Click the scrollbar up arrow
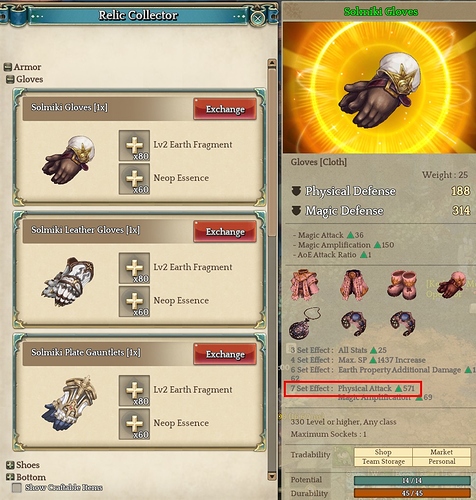This screenshot has width=476, height=500. [272, 63]
